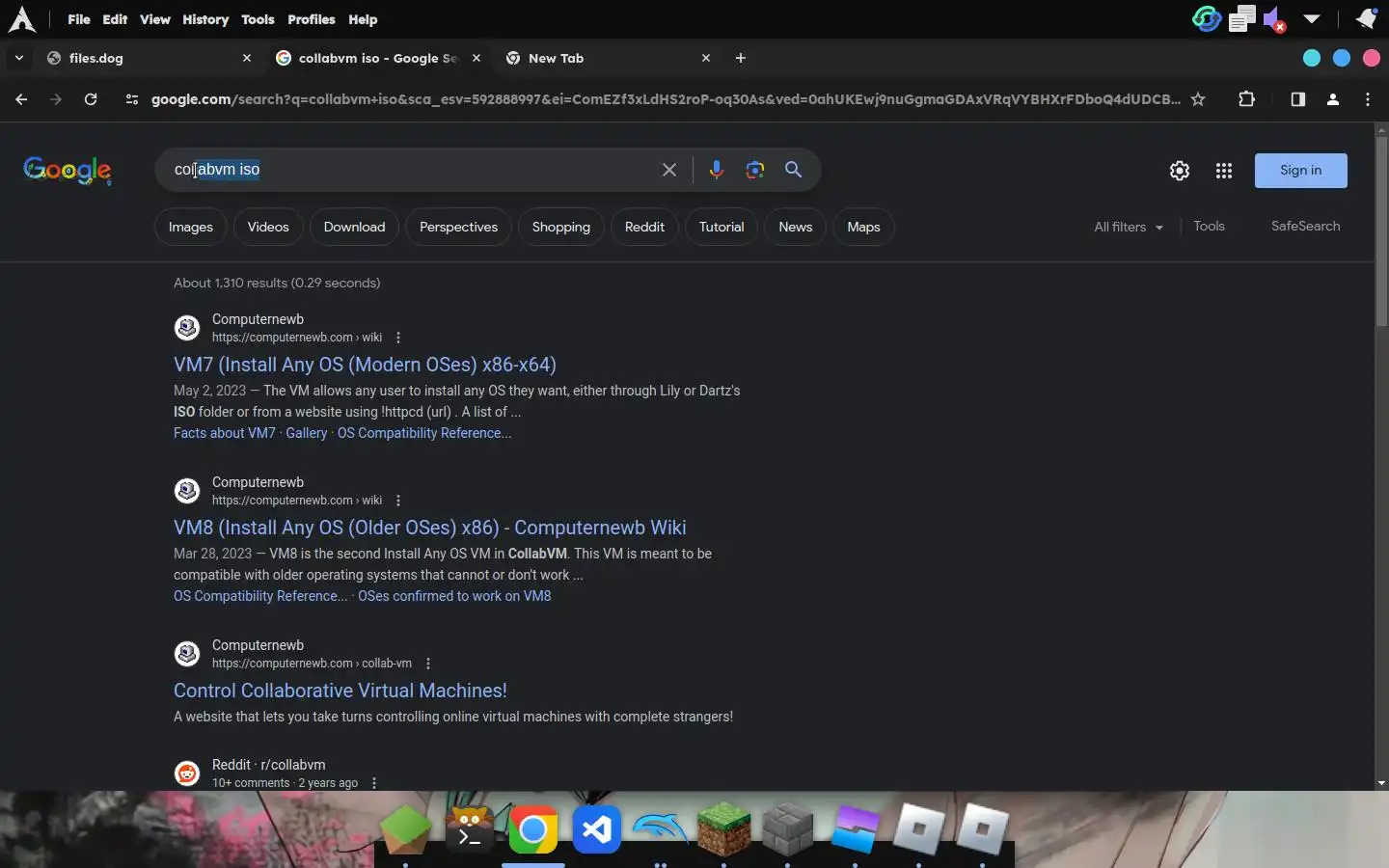
Task: Expand the tab search dropdown arrow
Action: [x=18, y=58]
